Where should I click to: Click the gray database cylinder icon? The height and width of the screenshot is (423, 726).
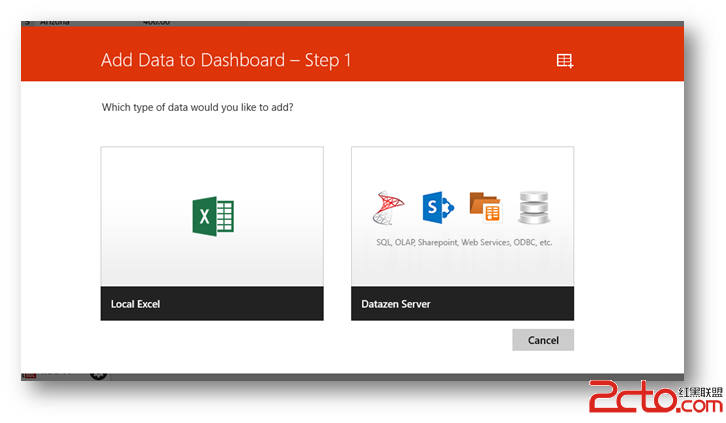pos(534,207)
